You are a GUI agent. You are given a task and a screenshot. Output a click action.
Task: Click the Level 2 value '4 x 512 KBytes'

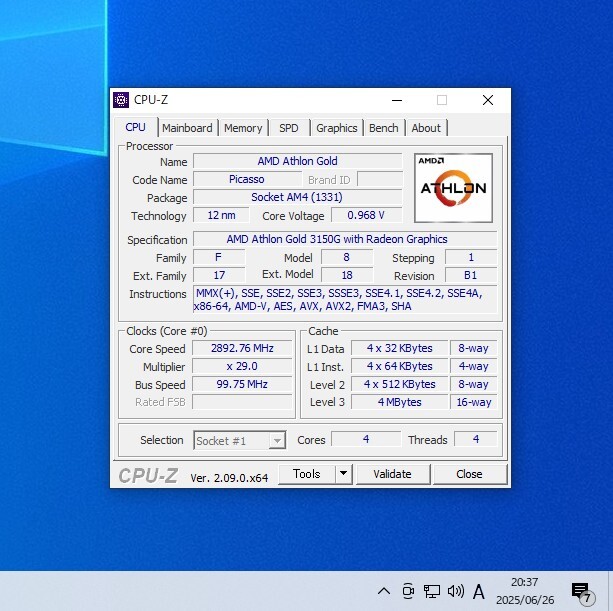(x=400, y=384)
